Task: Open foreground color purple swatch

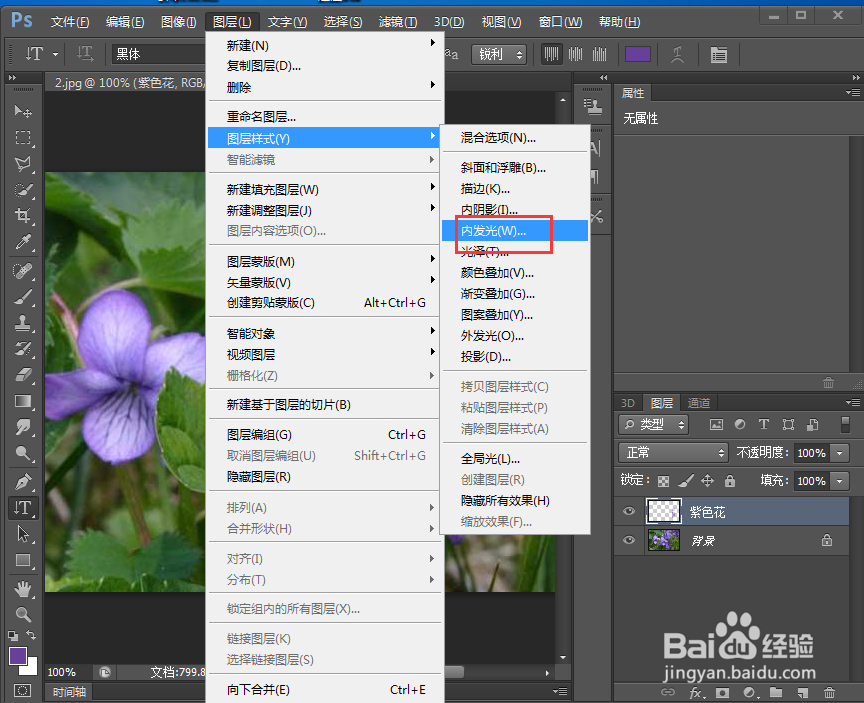Action: pos(17,656)
